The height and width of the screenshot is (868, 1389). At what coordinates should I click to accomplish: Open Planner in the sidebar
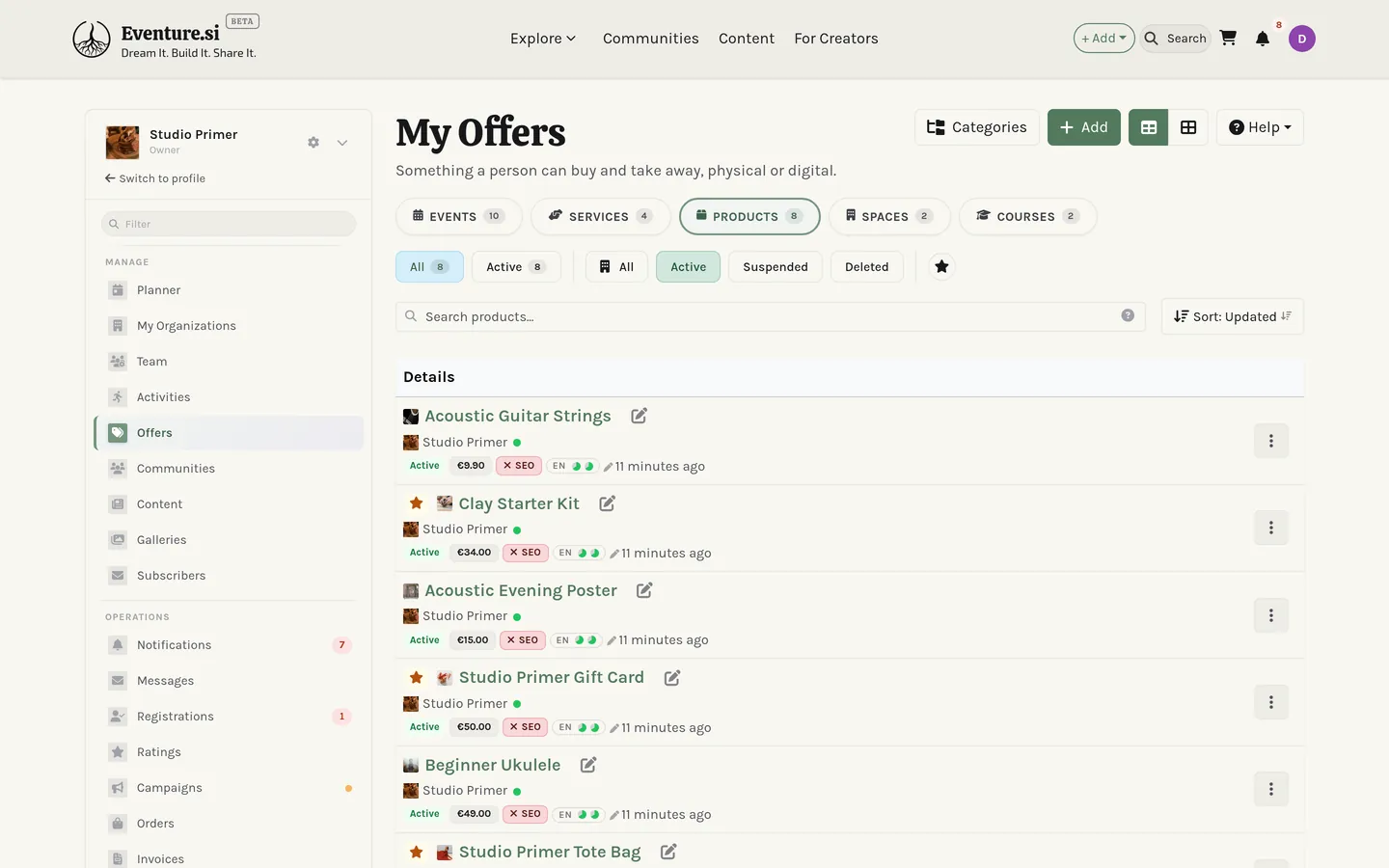230,290
